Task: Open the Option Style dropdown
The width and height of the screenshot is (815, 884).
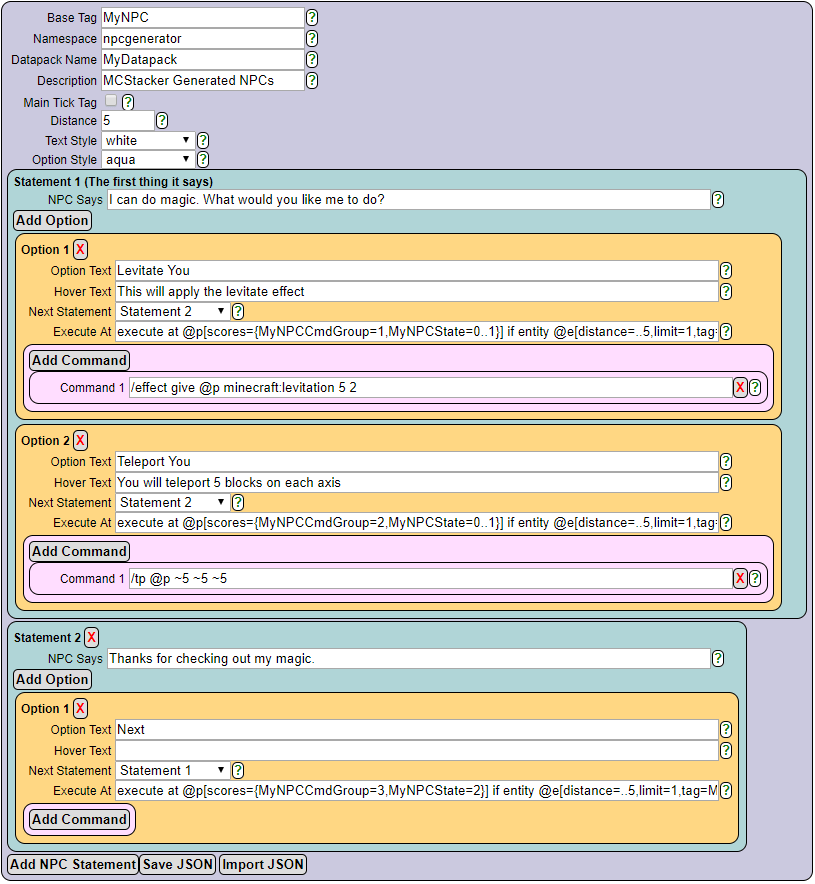Action: pos(148,159)
